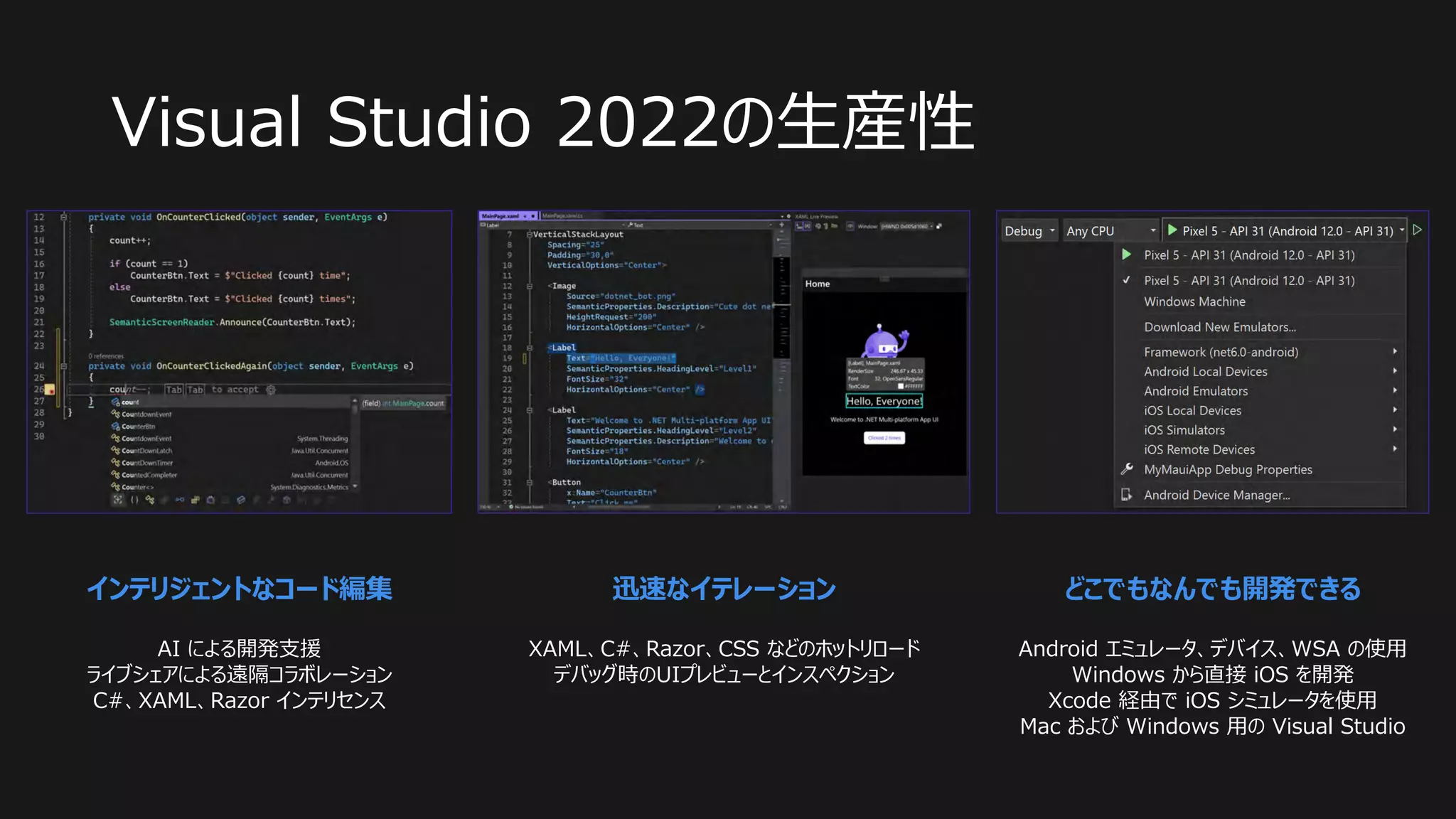Toggle the blue fields IntelliSense filter icon
The height and width of the screenshot is (819, 1456).
tap(241, 500)
